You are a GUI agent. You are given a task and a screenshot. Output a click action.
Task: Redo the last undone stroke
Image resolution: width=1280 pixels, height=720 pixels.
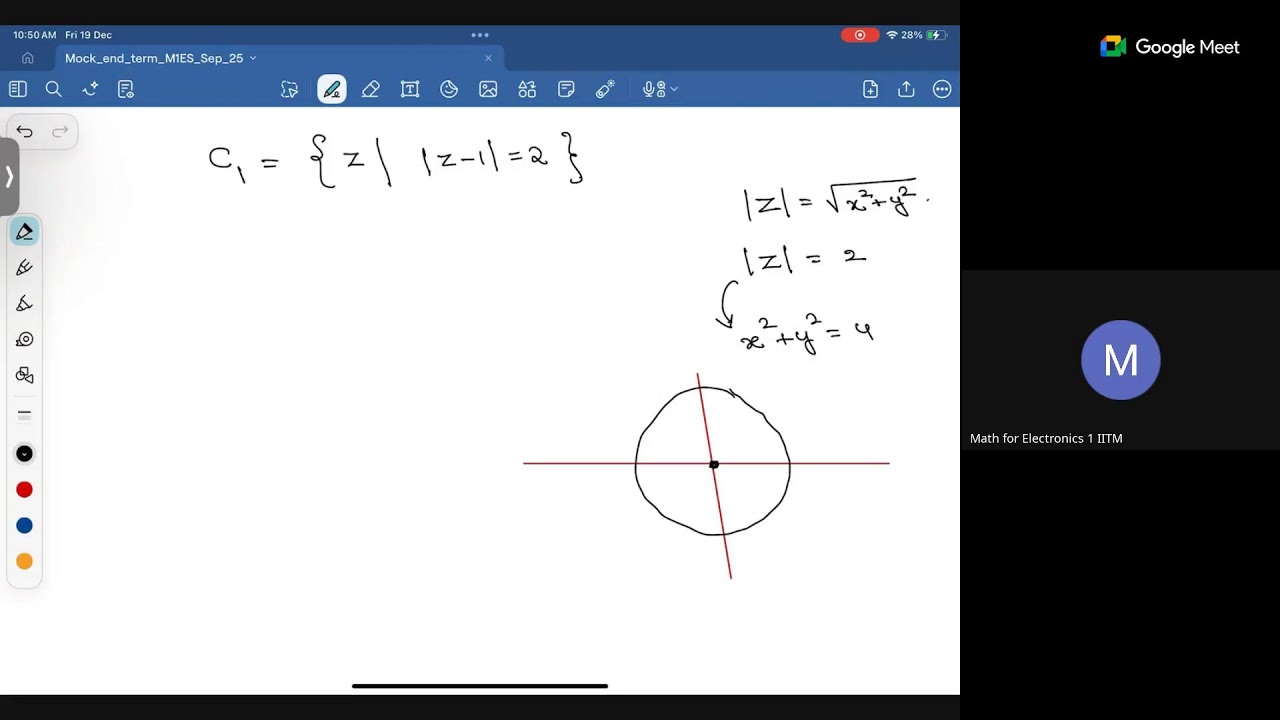click(60, 131)
